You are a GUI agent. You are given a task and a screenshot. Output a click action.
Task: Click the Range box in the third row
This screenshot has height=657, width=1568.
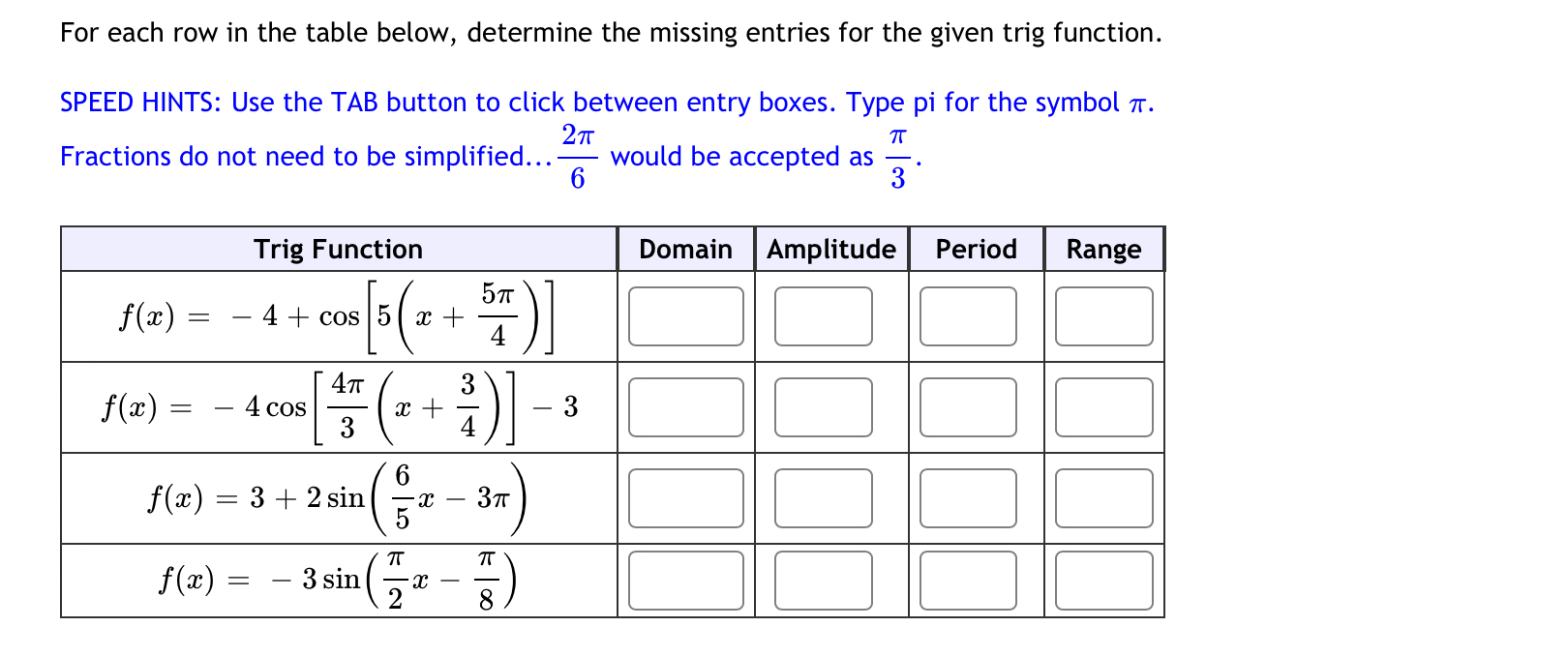tap(1105, 497)
